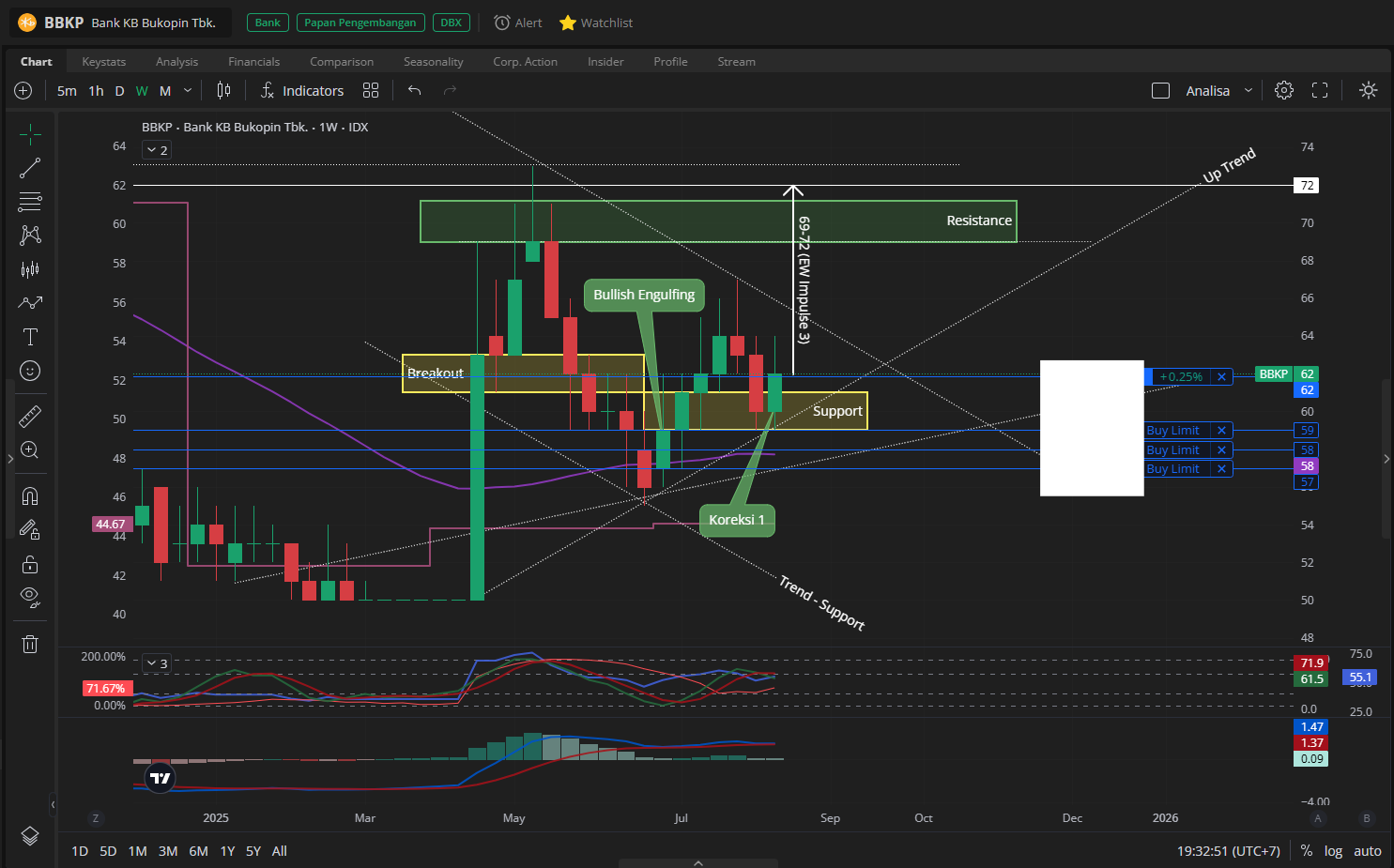1394x868 pixels.
Task: Cancel the Buy Limit order at 57
Action: (x=1221, y=468)
